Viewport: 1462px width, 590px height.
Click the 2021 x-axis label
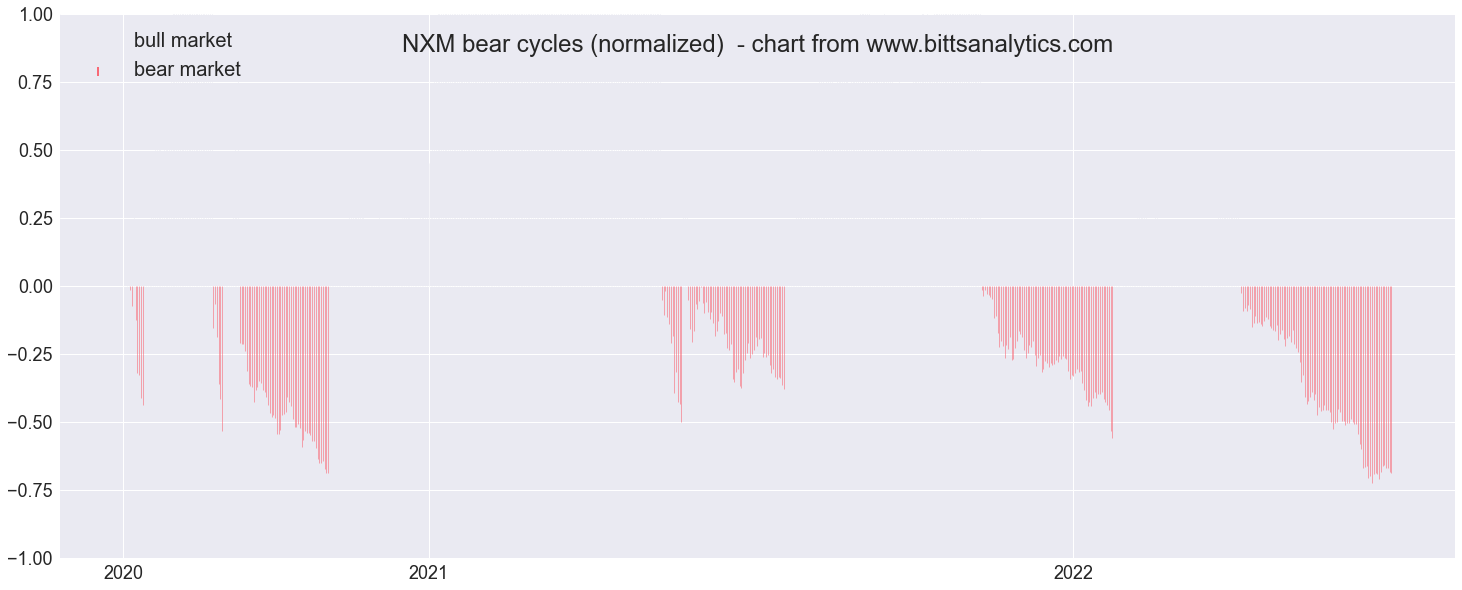click(429, 574)
